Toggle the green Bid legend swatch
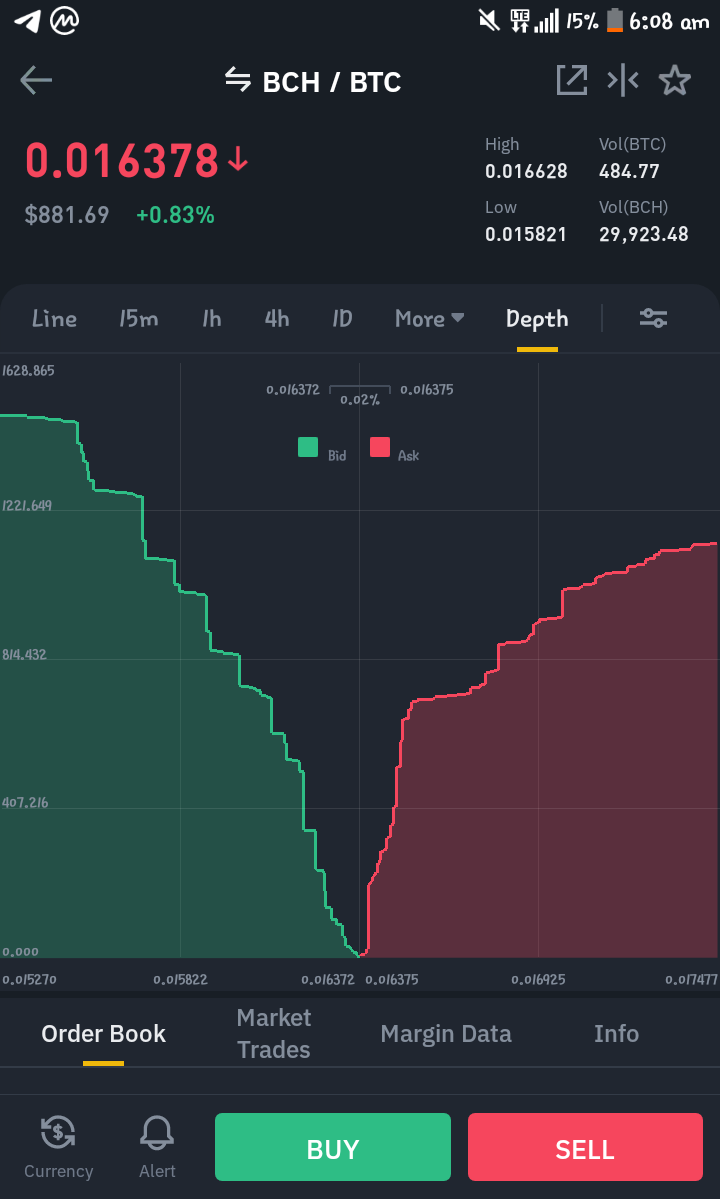 (x=308, y=447)
